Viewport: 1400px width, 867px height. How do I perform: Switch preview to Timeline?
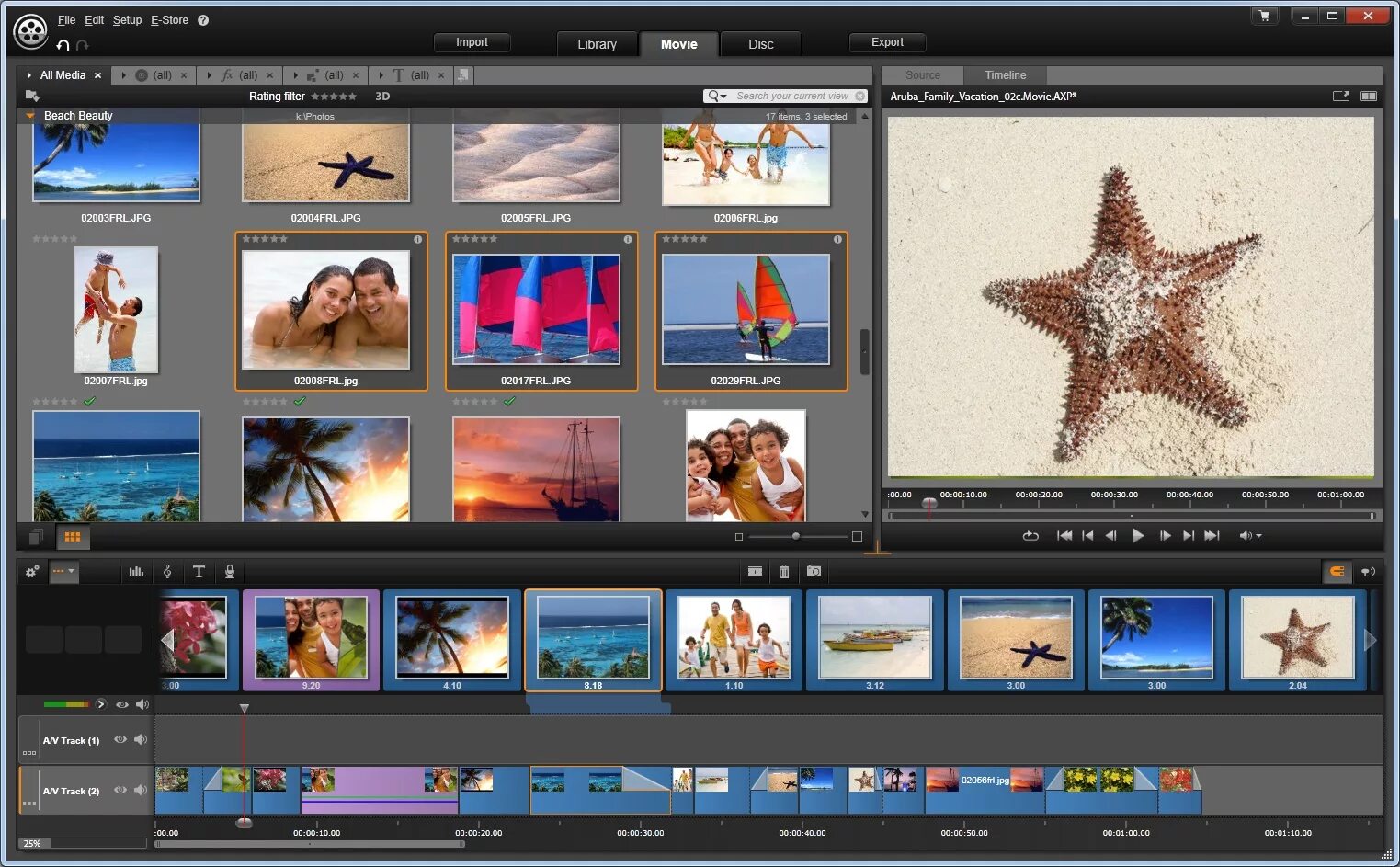[x=1006, y=75]
